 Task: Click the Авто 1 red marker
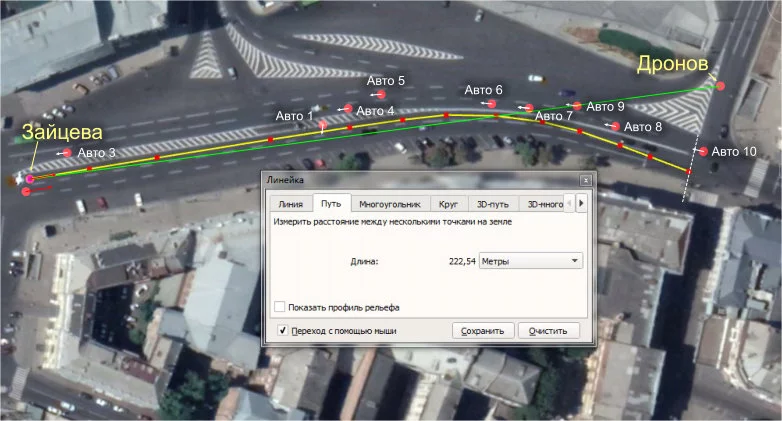323,124
